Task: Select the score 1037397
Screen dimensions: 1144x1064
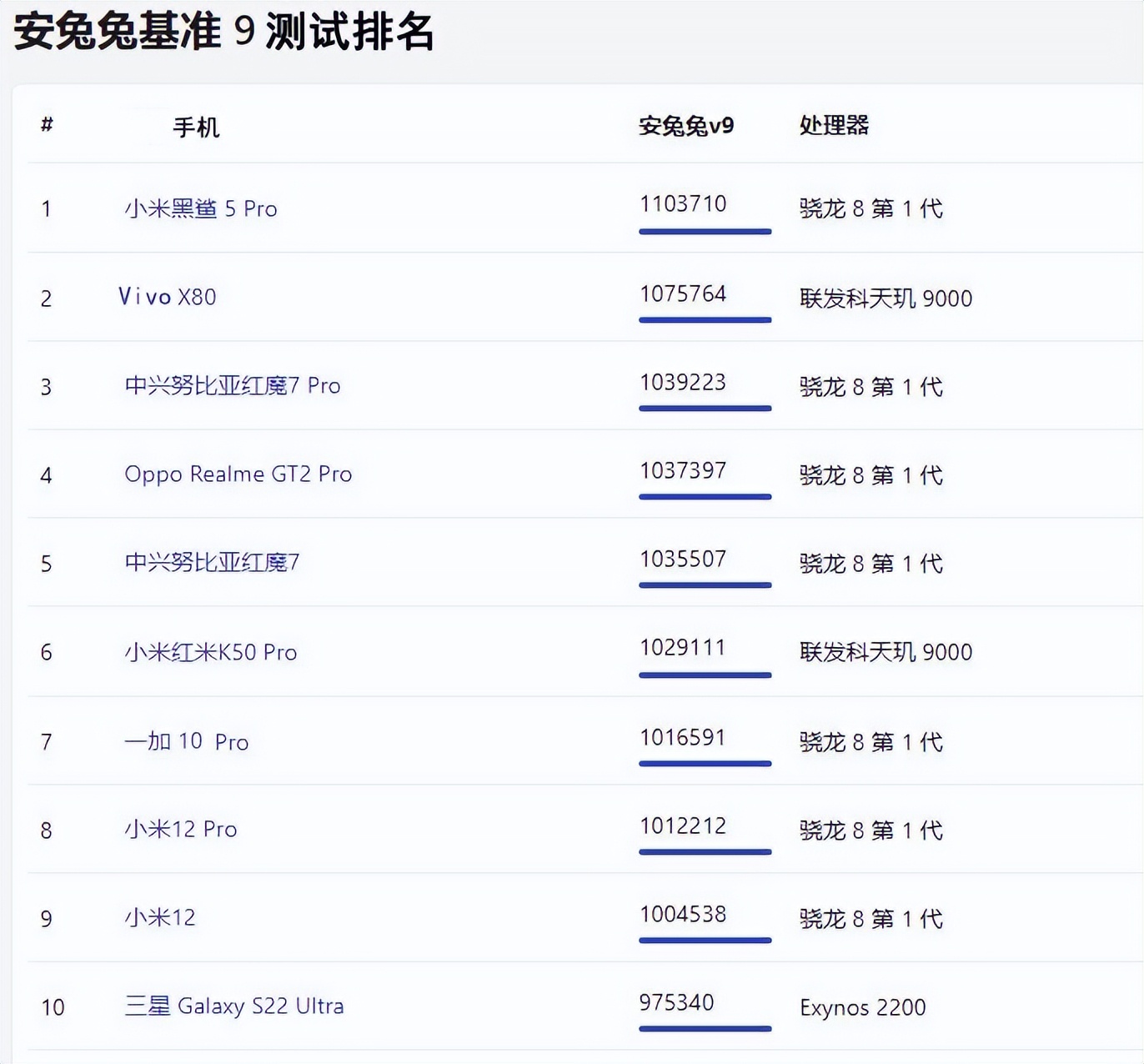Action: pyautogui.click(x=683, y=470)
